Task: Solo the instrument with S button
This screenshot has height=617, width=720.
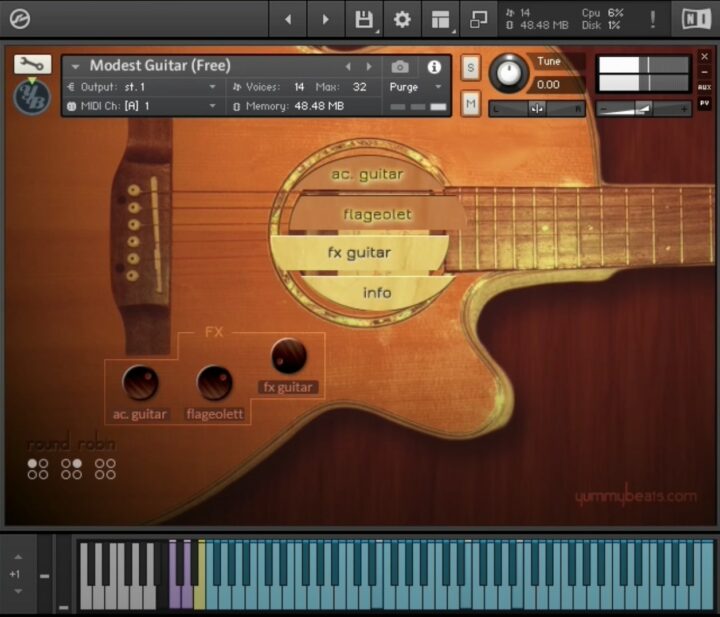Action: (471, 67)
